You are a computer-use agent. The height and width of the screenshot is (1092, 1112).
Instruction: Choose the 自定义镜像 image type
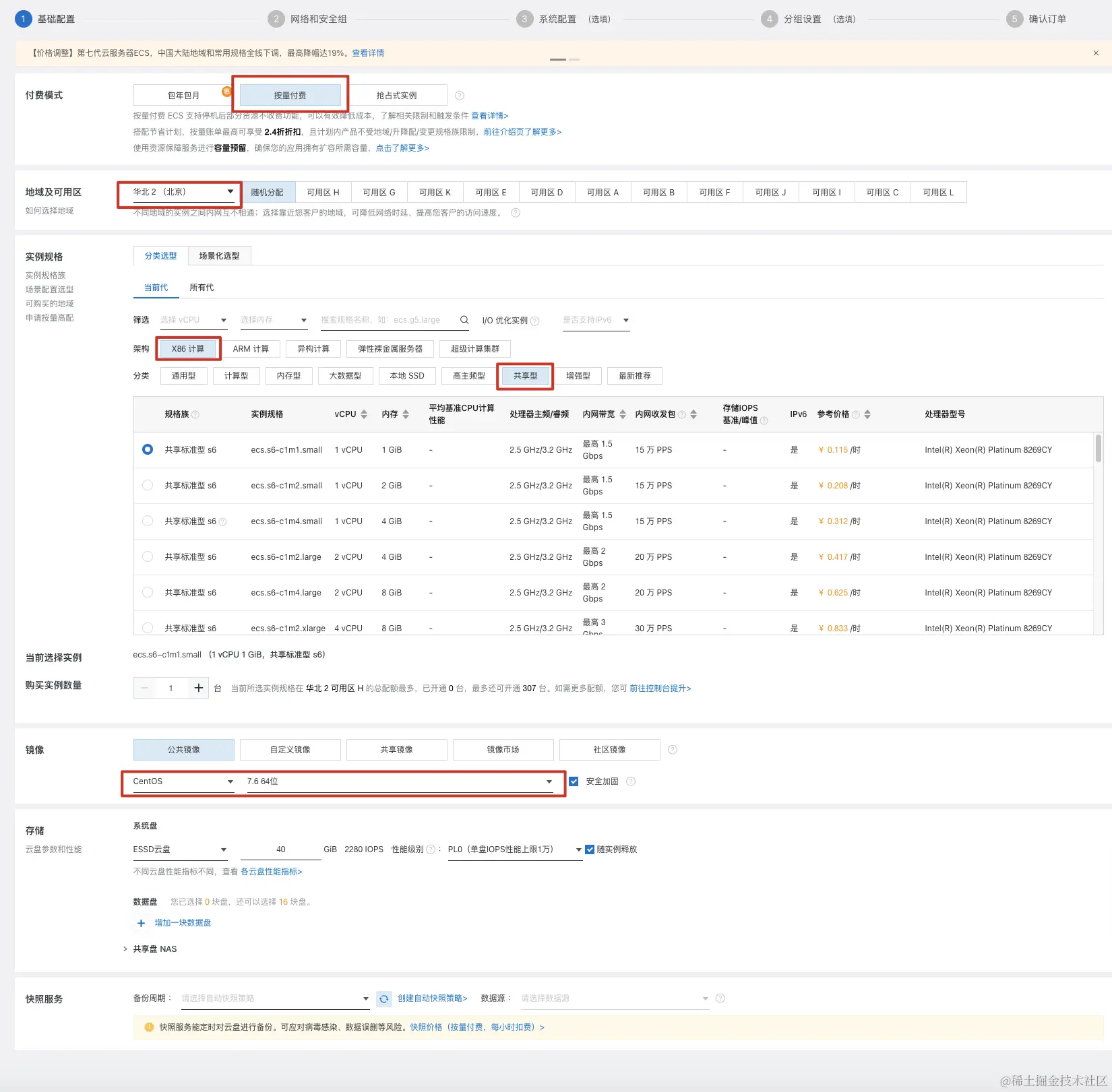click(290, 750)
